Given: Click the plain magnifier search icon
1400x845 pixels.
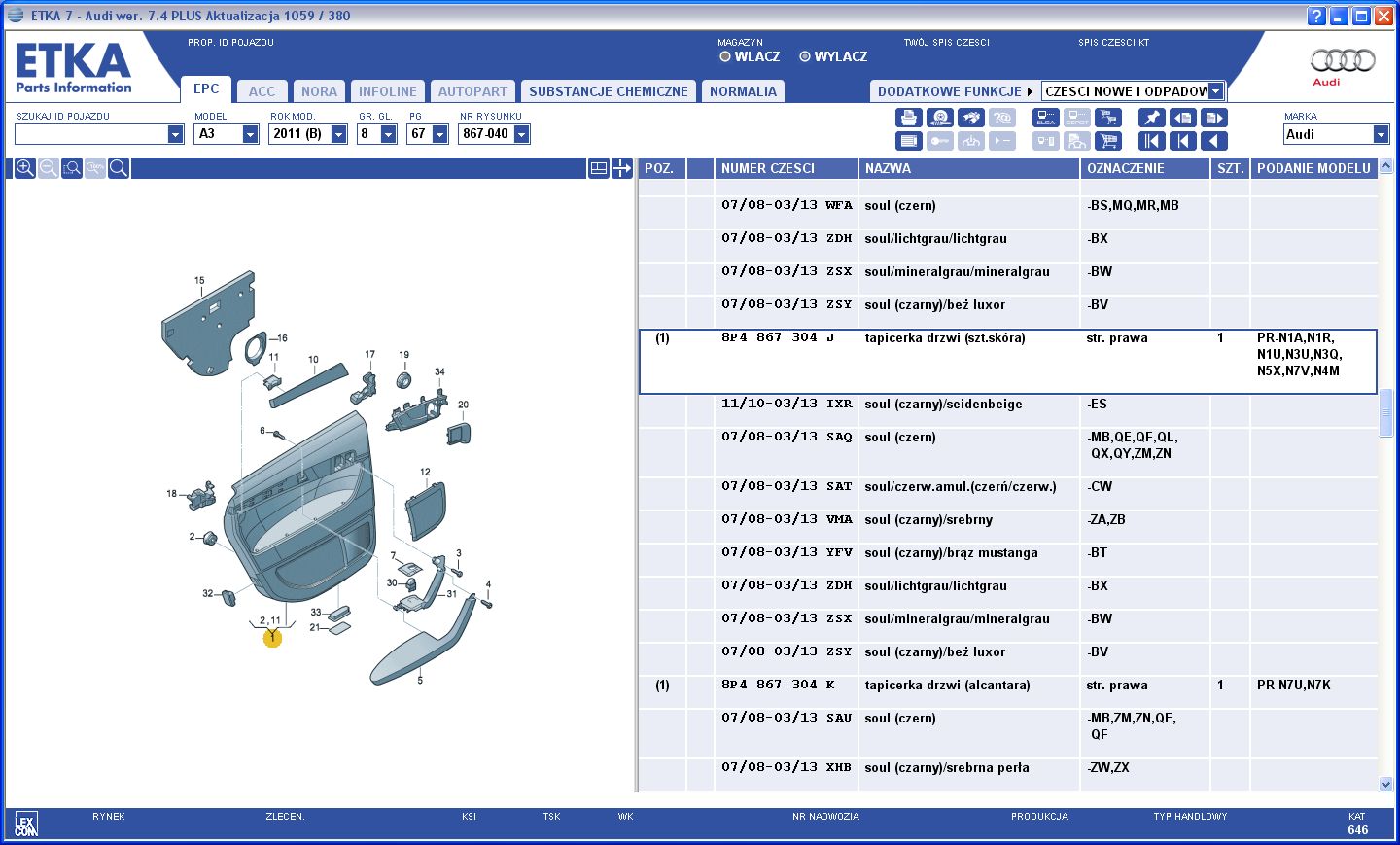Looking at the screenshot, I should 119,168.
